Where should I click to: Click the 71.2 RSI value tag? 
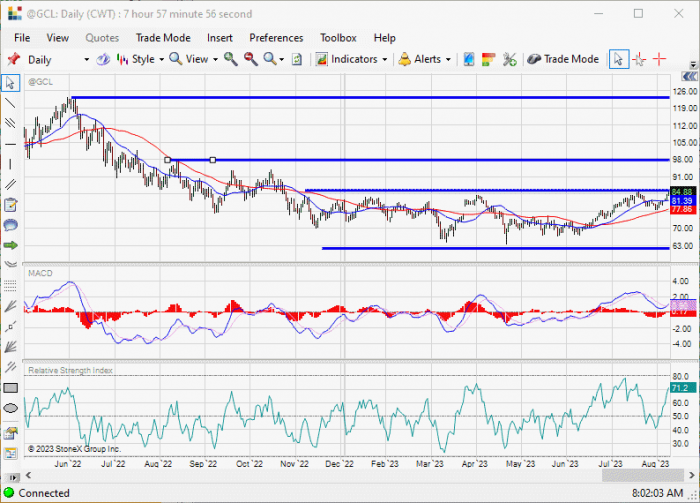click(682, 388)
